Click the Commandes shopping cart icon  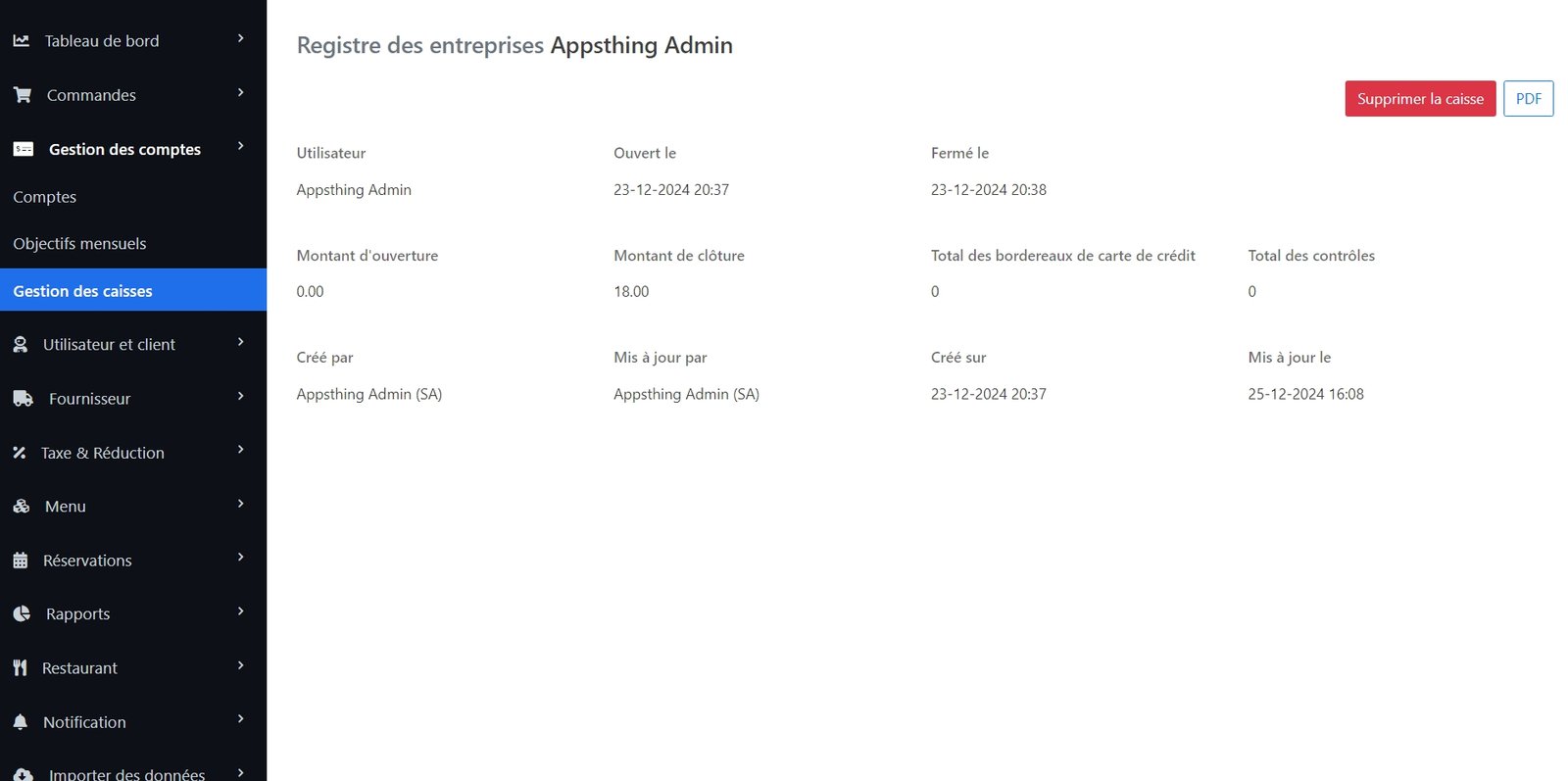[23, 95]
